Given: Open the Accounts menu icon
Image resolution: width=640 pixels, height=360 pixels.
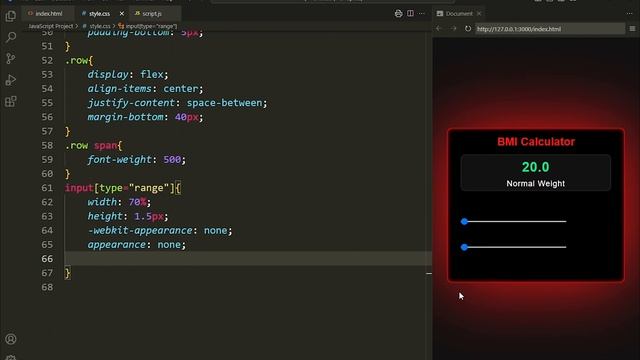Looking at the screenshot, I should tap(11, 339).
